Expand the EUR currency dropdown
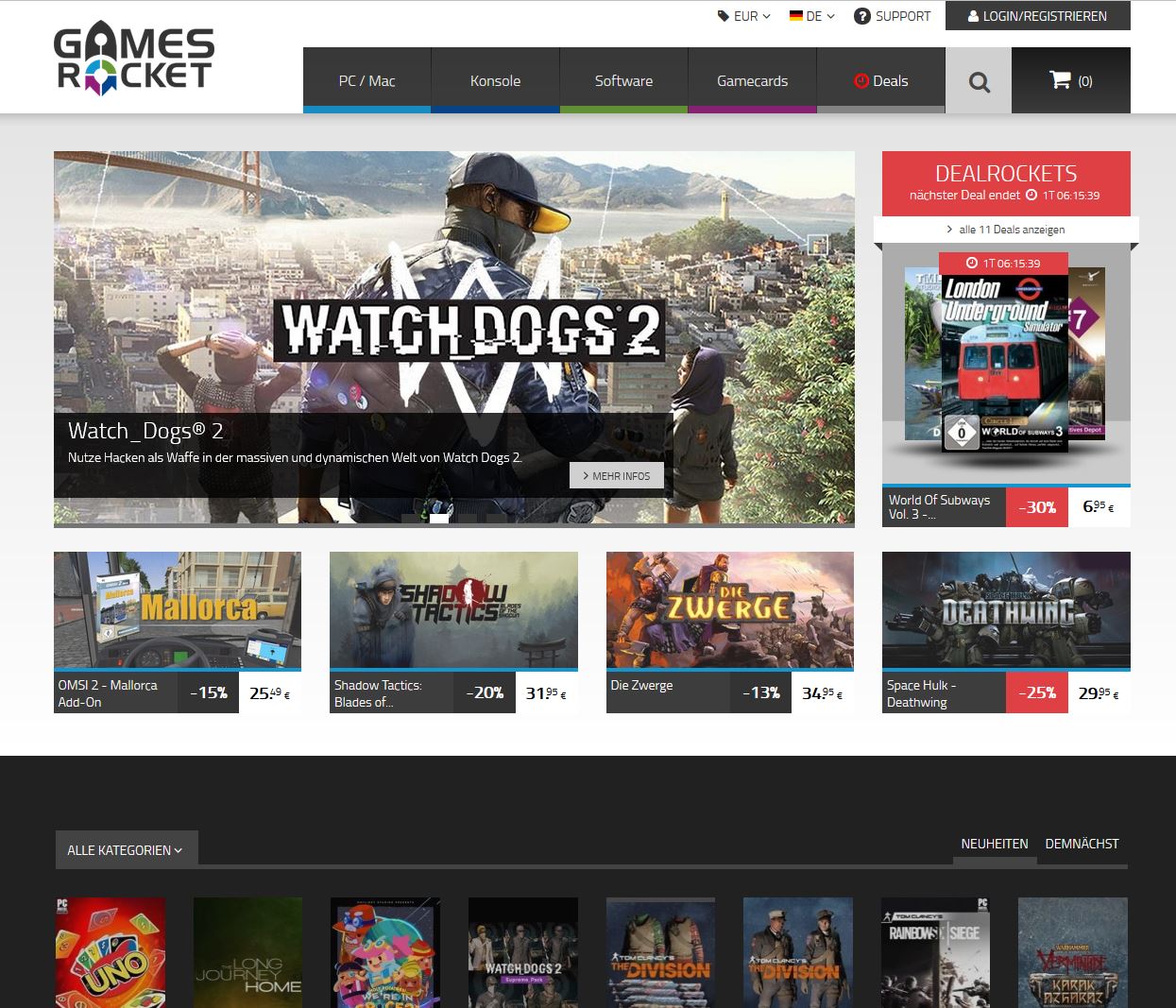This screenshot has height=1008, width=1176. tap(744, 16)
